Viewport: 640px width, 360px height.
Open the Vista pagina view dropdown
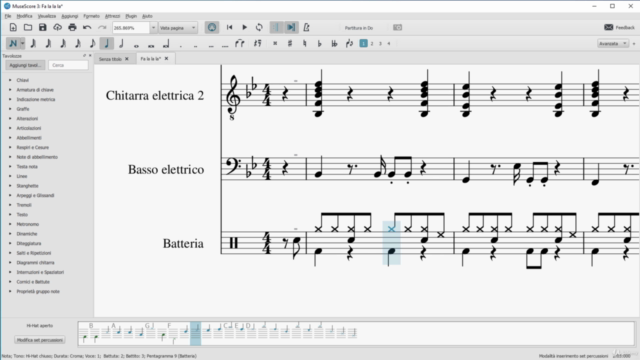[x=178, y=28]
